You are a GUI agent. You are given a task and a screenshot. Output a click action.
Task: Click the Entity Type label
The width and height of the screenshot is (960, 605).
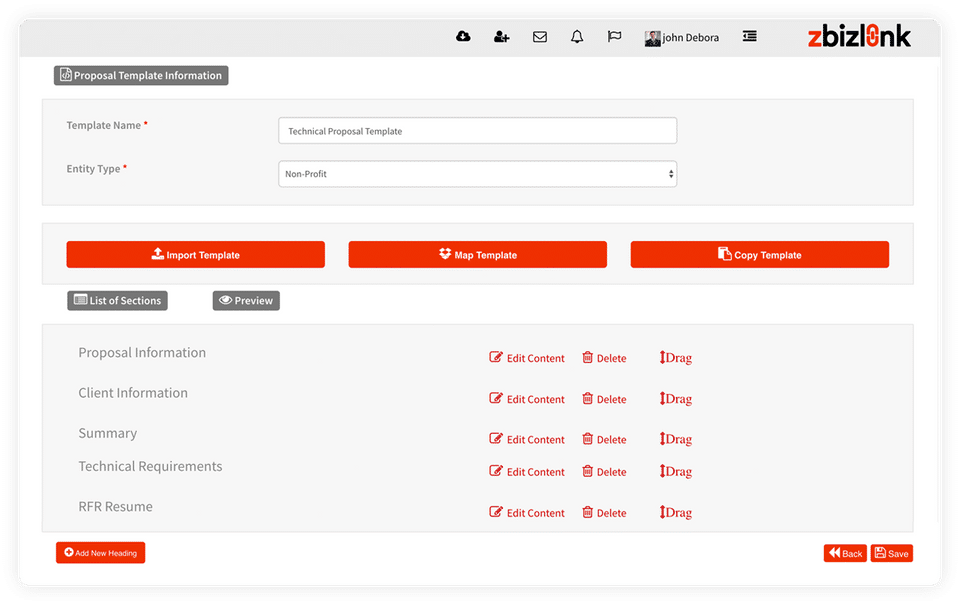[93, 169]
